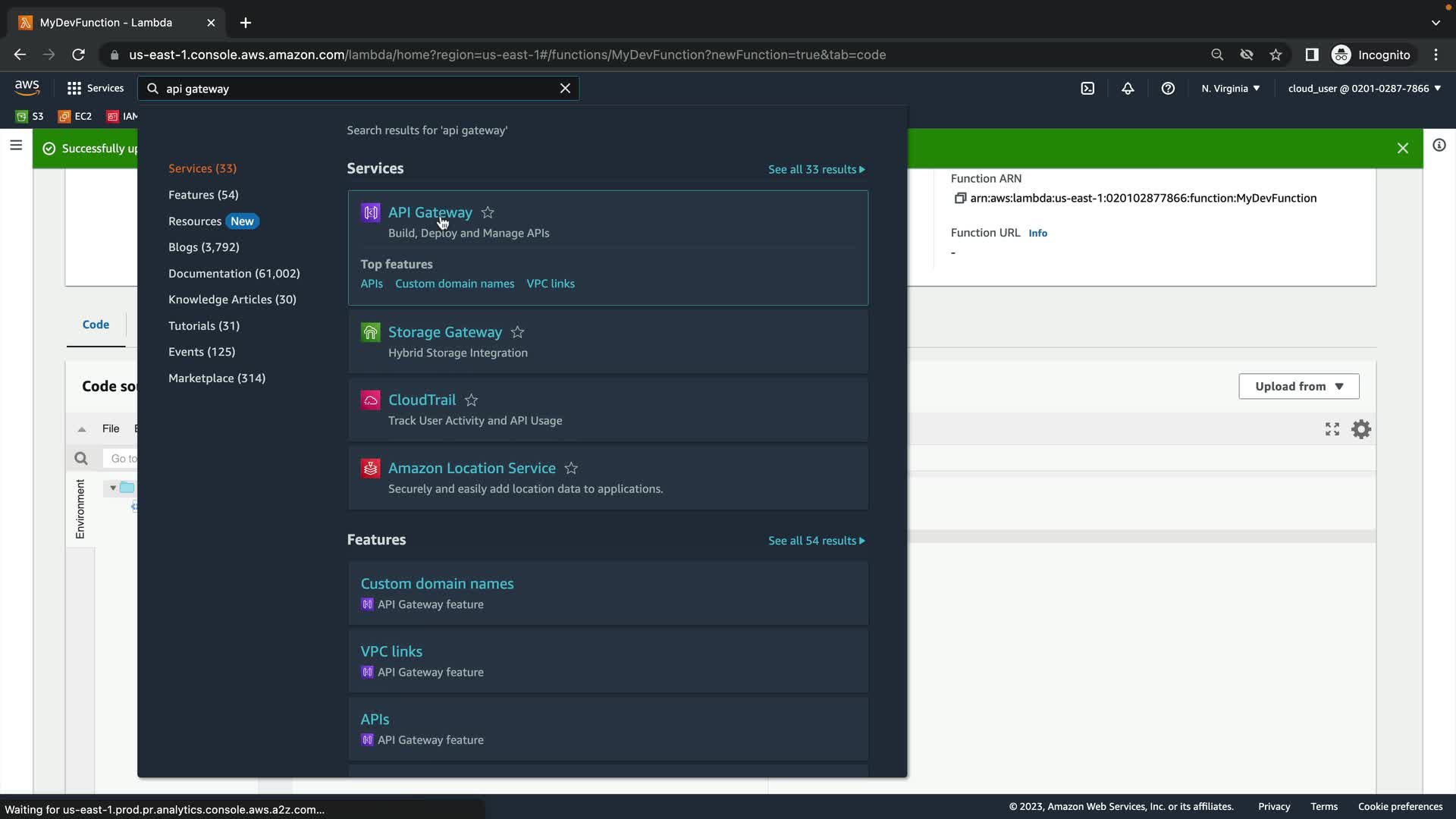Viewport: 1456px width, 819px height.
Task: Click the Storage Gateway service icon
Action: (x=370, y=332)
